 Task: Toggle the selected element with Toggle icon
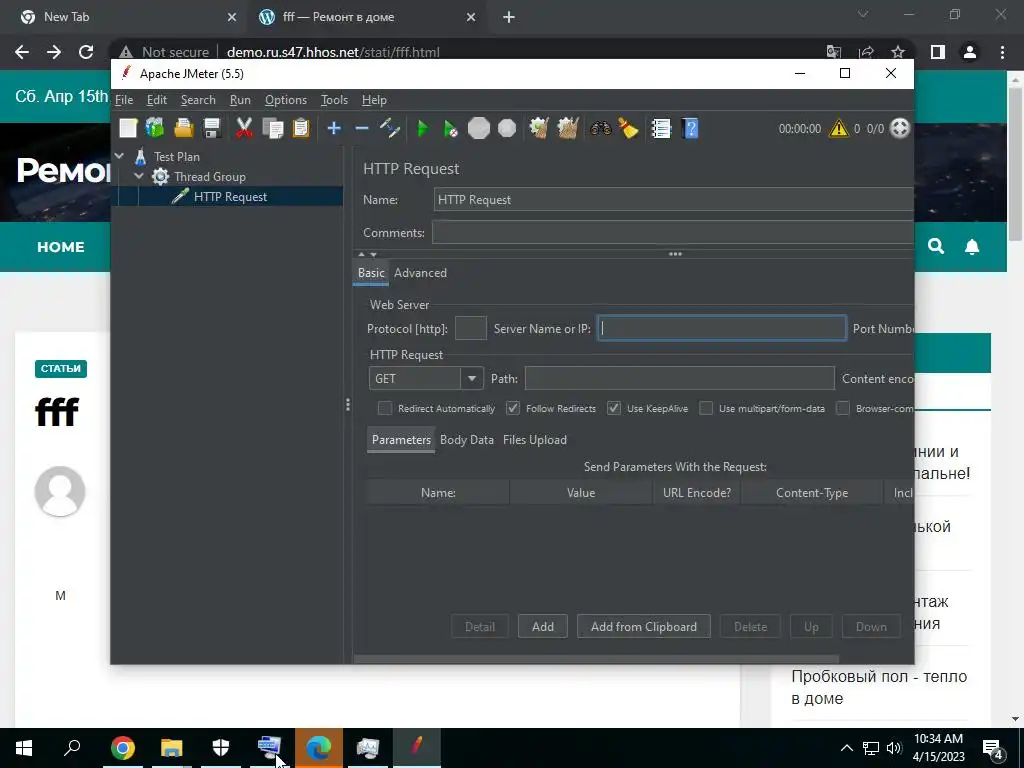point(390,129)
